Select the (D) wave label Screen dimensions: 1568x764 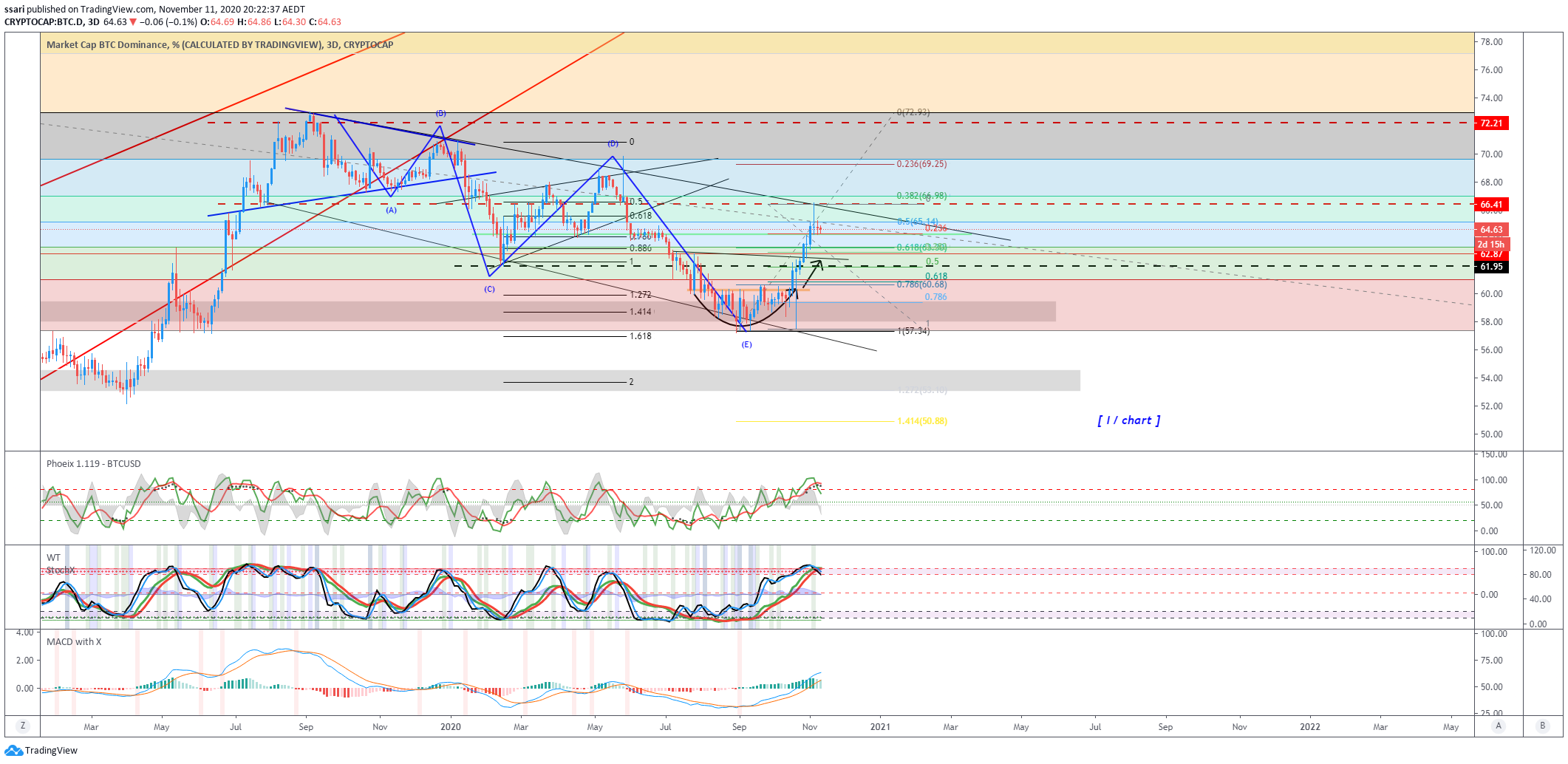click(x=613, y=143)
